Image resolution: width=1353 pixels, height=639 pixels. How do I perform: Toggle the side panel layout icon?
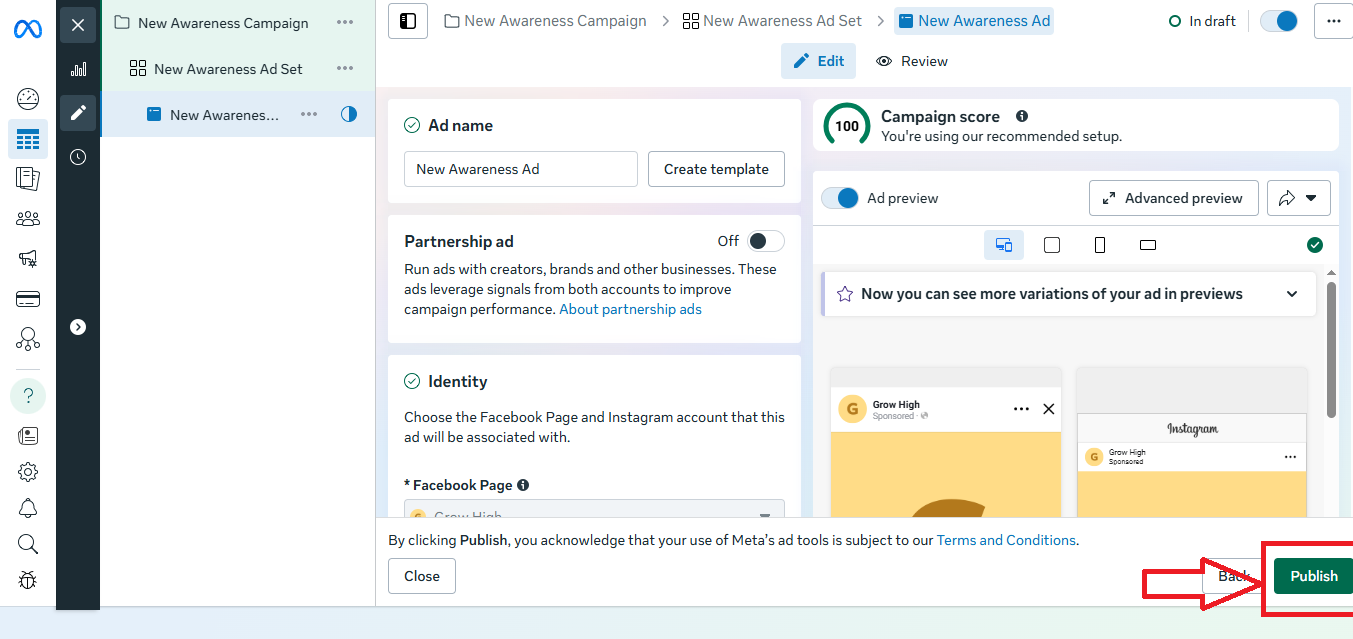[408, 21]
